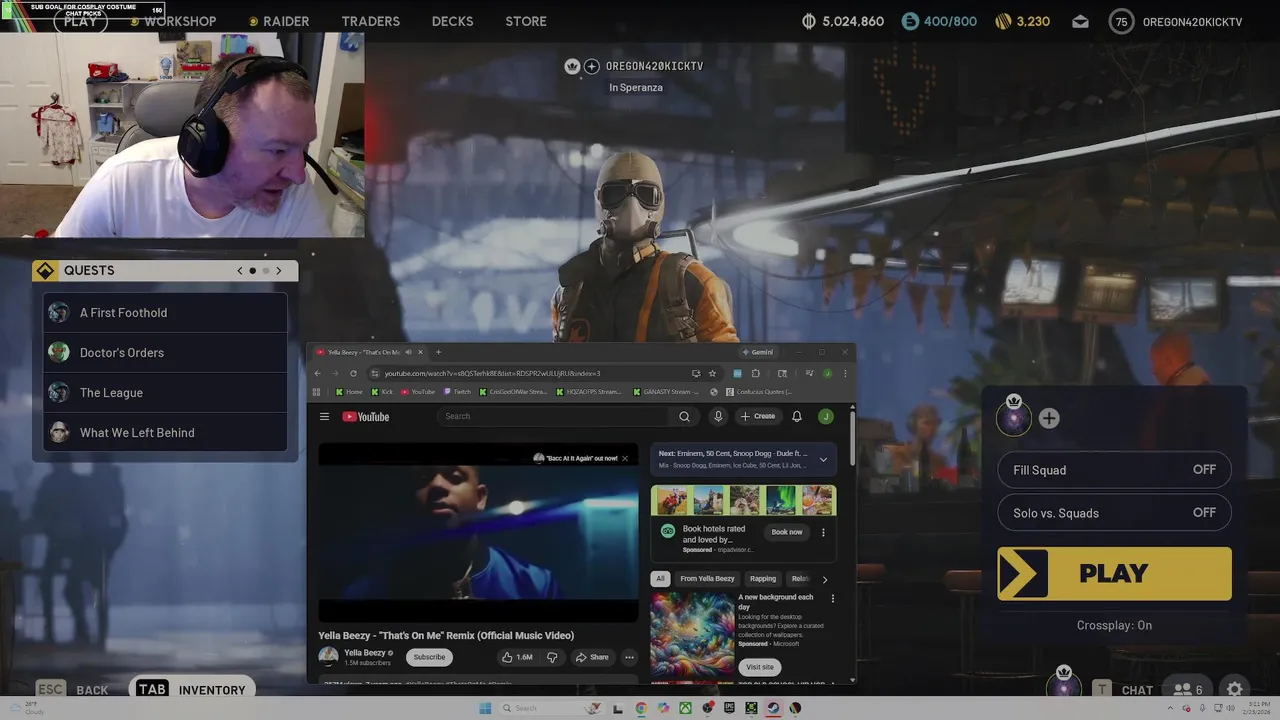The image size is (1280, 720).
Task: Click Visit site on the wallpaper ad
Action: pos(760,667)
